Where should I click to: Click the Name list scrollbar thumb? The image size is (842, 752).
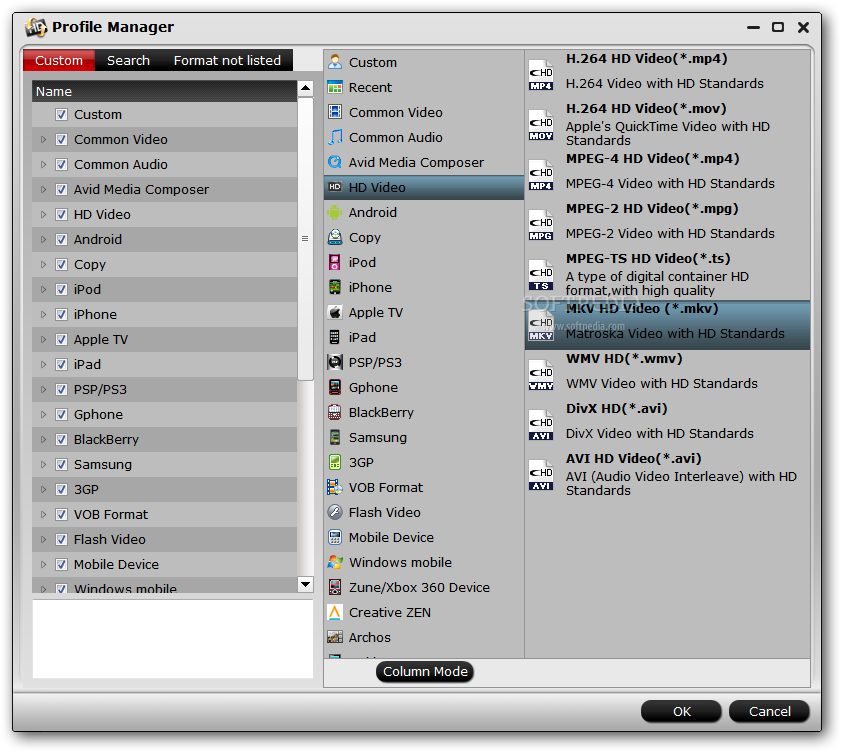(306, 238)
